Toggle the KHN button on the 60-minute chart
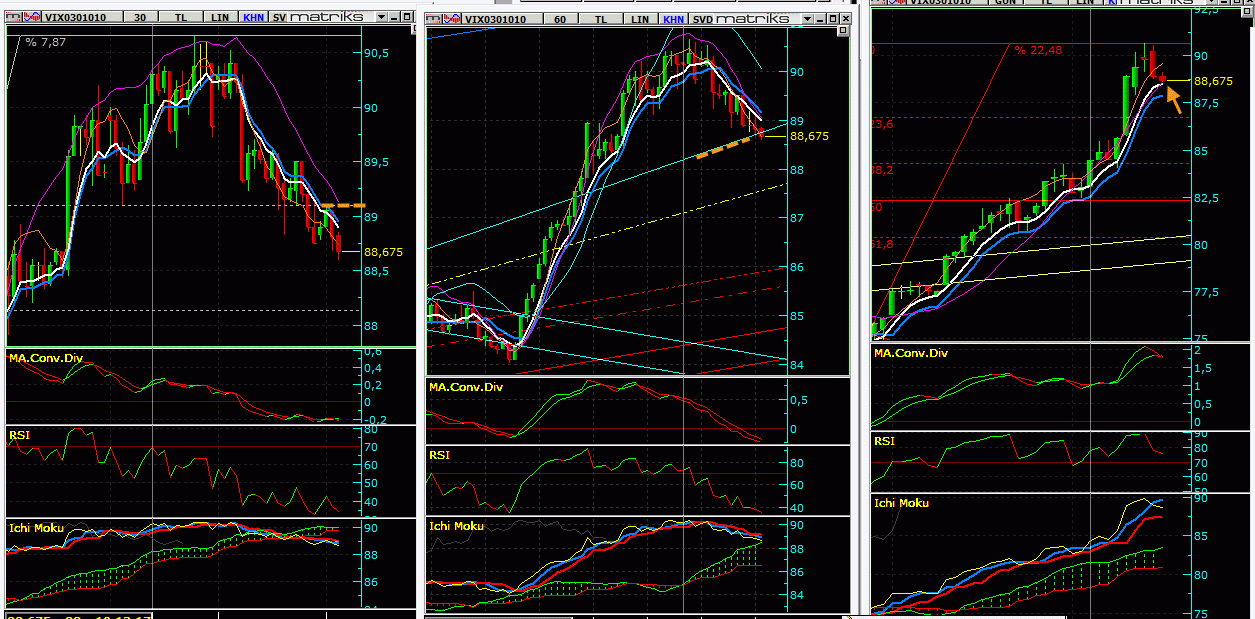This screenshot has height=619, width=1255. pos(674,19)
